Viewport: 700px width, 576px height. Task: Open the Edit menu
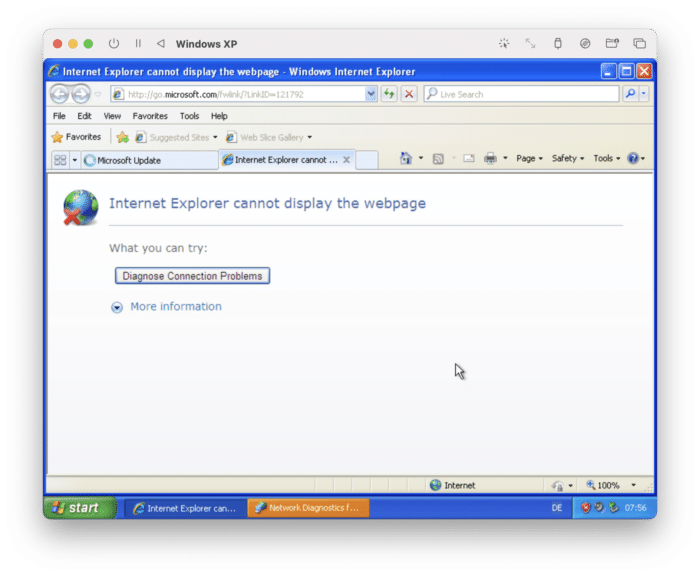click(x=84, y=116)
